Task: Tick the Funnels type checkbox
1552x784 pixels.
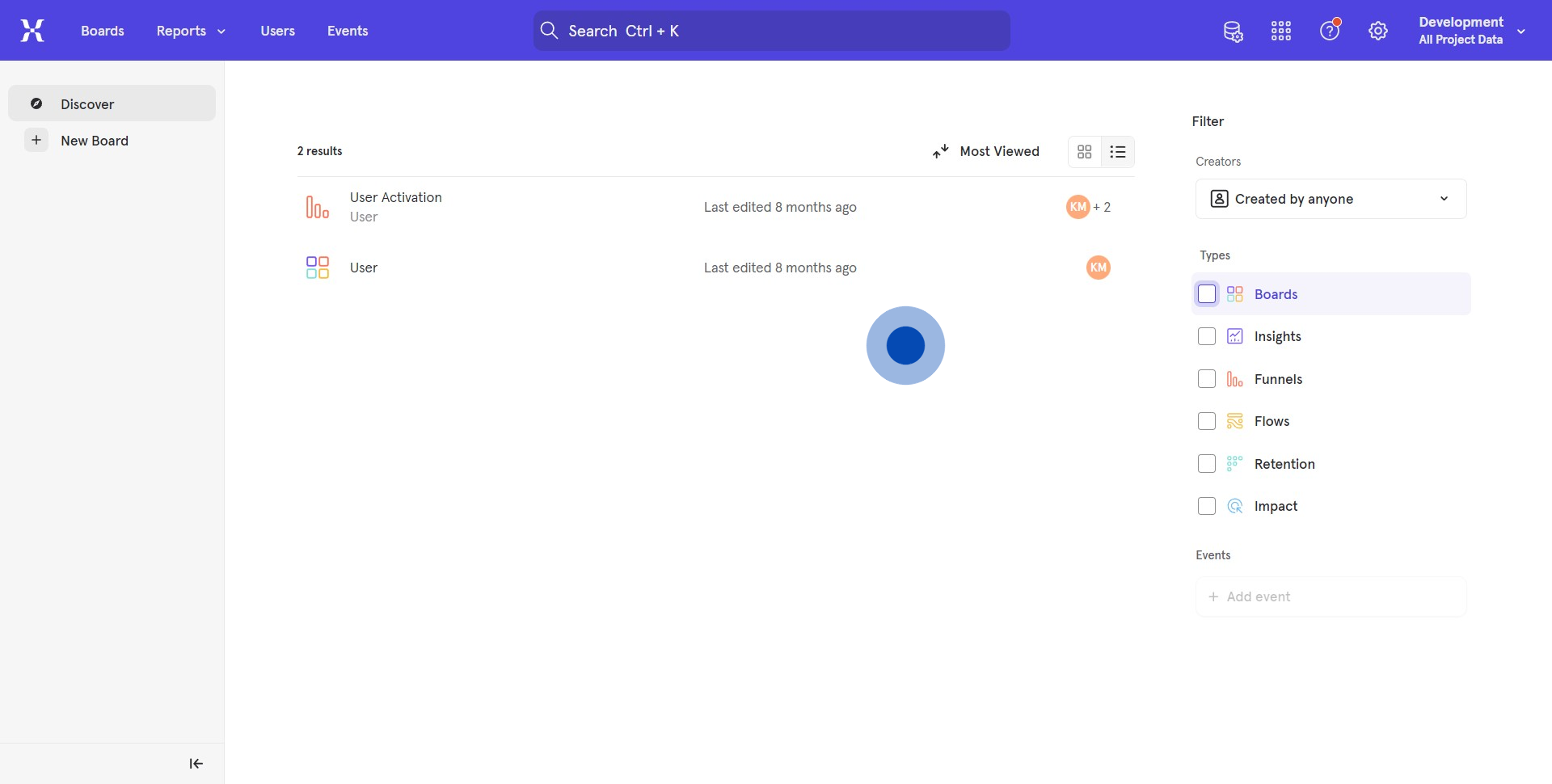Action: coord(1207,379)
